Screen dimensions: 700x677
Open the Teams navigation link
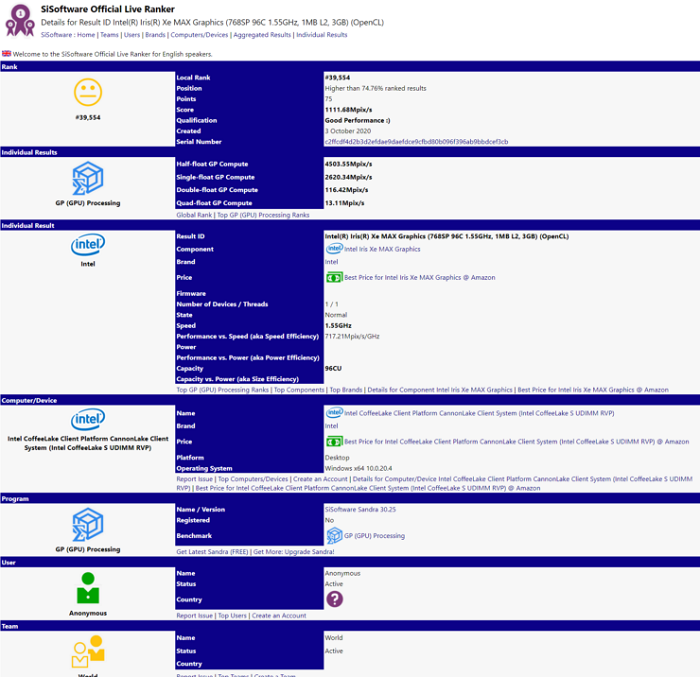(109, 35)
